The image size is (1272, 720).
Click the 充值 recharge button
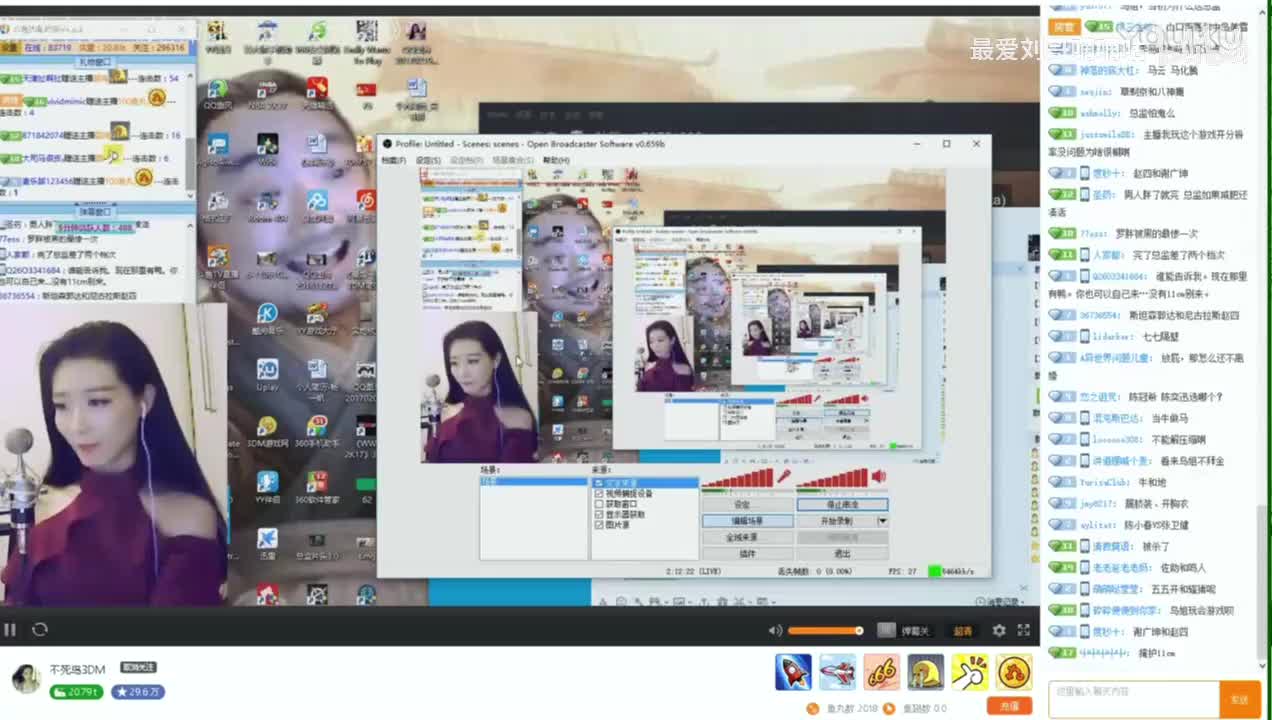(1009, 706)
